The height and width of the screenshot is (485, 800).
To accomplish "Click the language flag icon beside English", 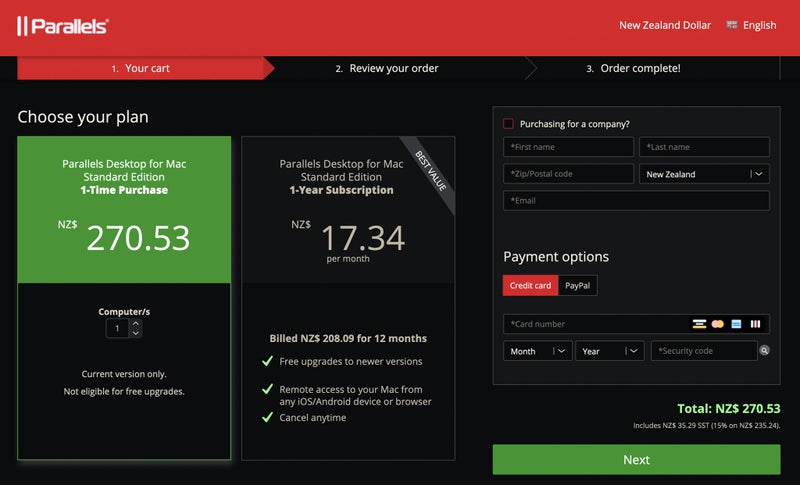I will tap(732, 25).
